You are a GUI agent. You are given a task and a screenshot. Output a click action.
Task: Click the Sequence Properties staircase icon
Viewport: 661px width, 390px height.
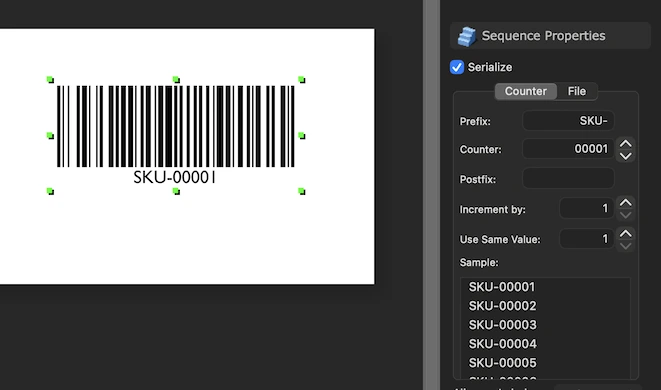[x=467, y=36]
